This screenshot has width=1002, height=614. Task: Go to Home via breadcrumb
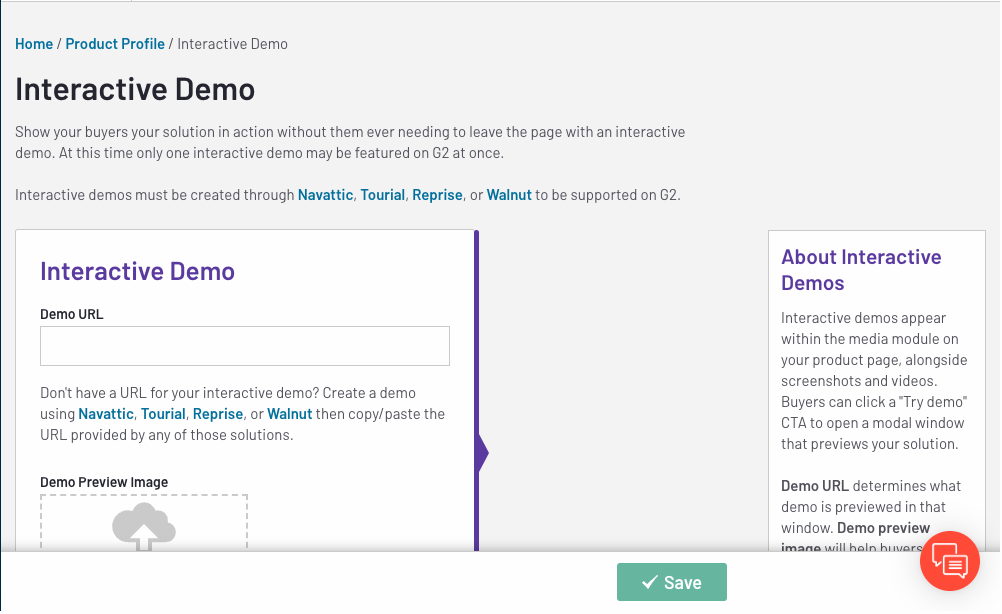(34, 44)
